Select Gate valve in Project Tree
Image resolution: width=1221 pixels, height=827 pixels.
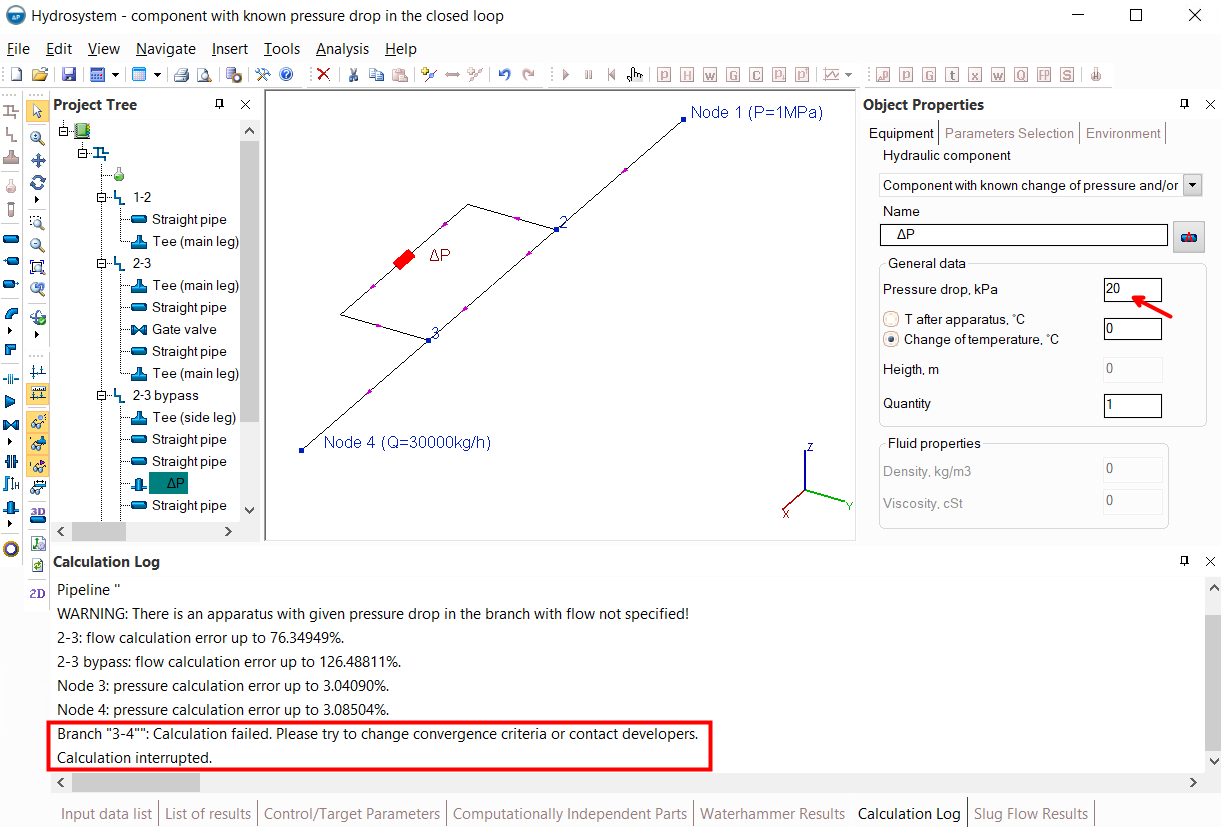point(184,330)
